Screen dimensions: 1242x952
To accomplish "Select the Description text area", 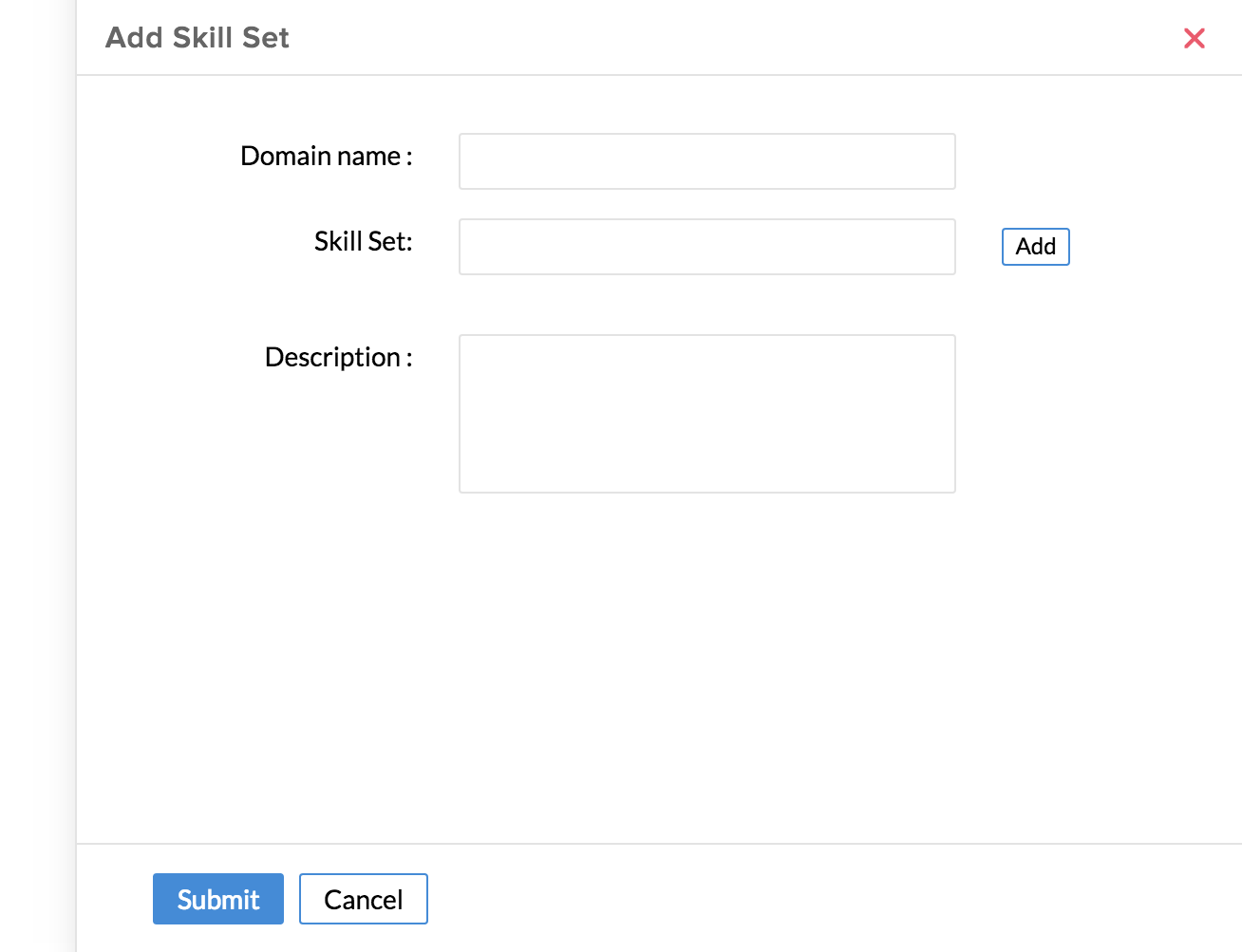I will tap(706, 413).
